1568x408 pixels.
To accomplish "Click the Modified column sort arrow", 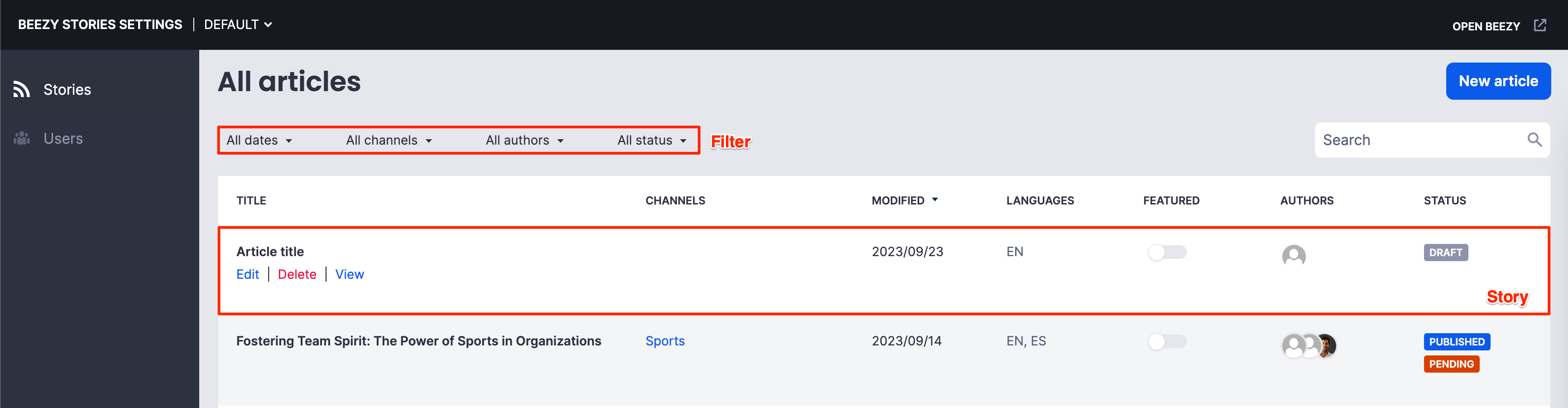I will pyautogui.click(x=935, y=200).
